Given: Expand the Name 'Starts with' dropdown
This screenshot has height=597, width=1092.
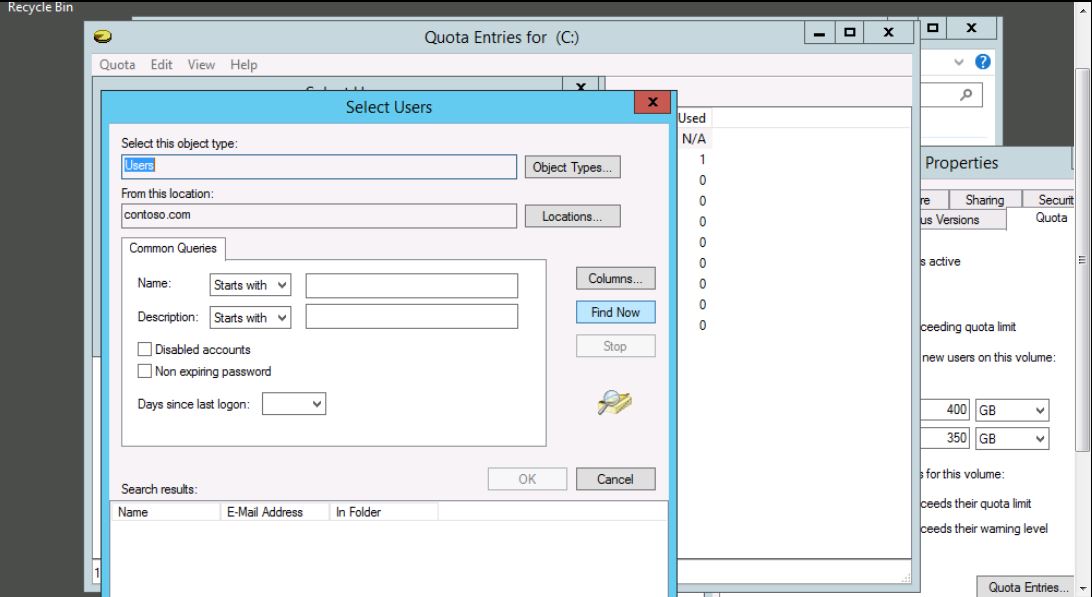Looking at the screenshot, I should tap(250, 286).
